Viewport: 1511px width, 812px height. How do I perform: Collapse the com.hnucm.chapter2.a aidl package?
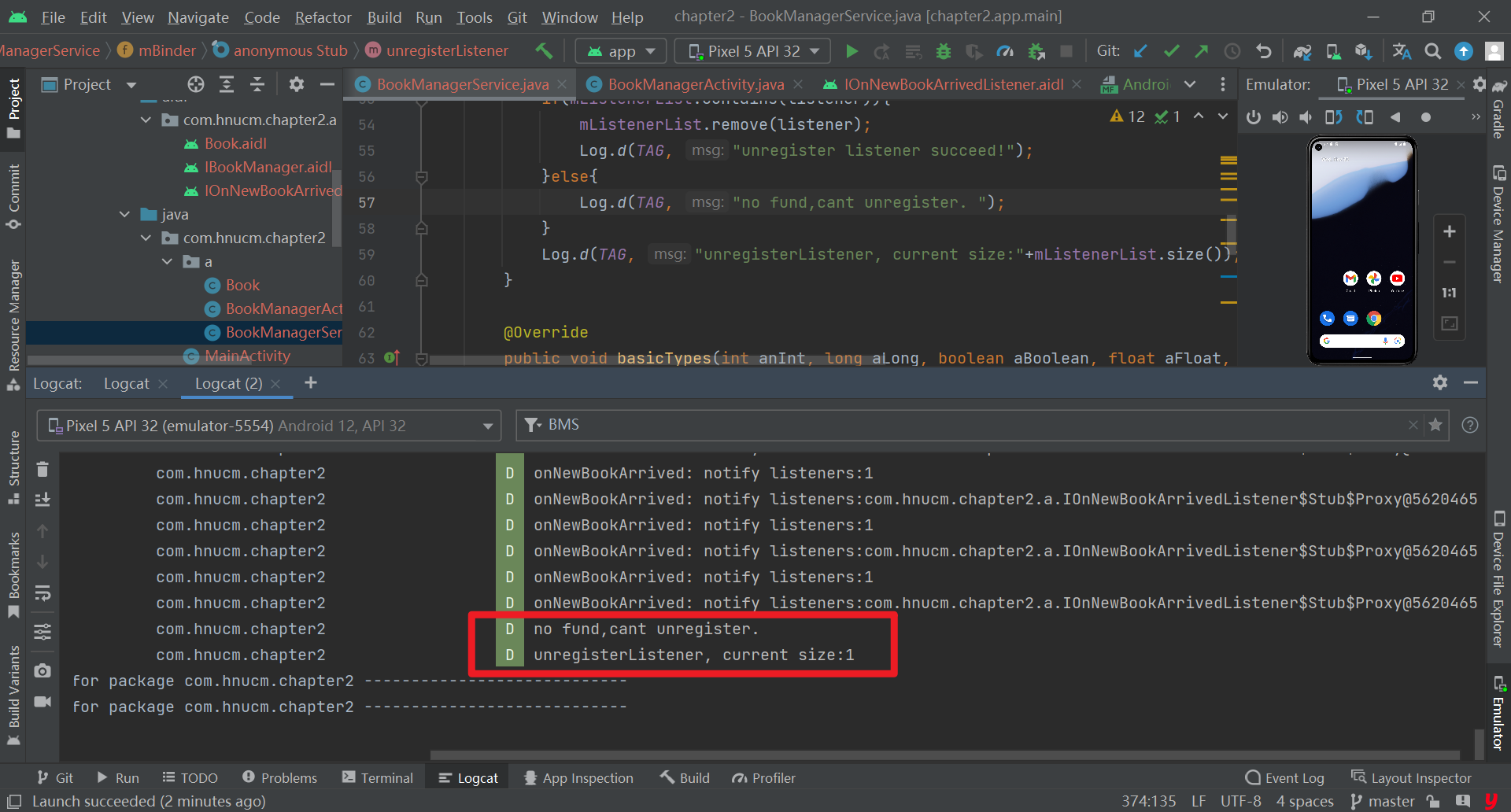point(146,120)
